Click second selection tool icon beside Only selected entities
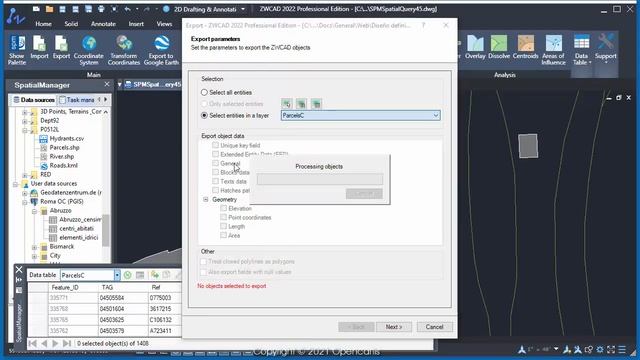Image resolution: width=640 pixels, height=360 pixels. point(301,104)
